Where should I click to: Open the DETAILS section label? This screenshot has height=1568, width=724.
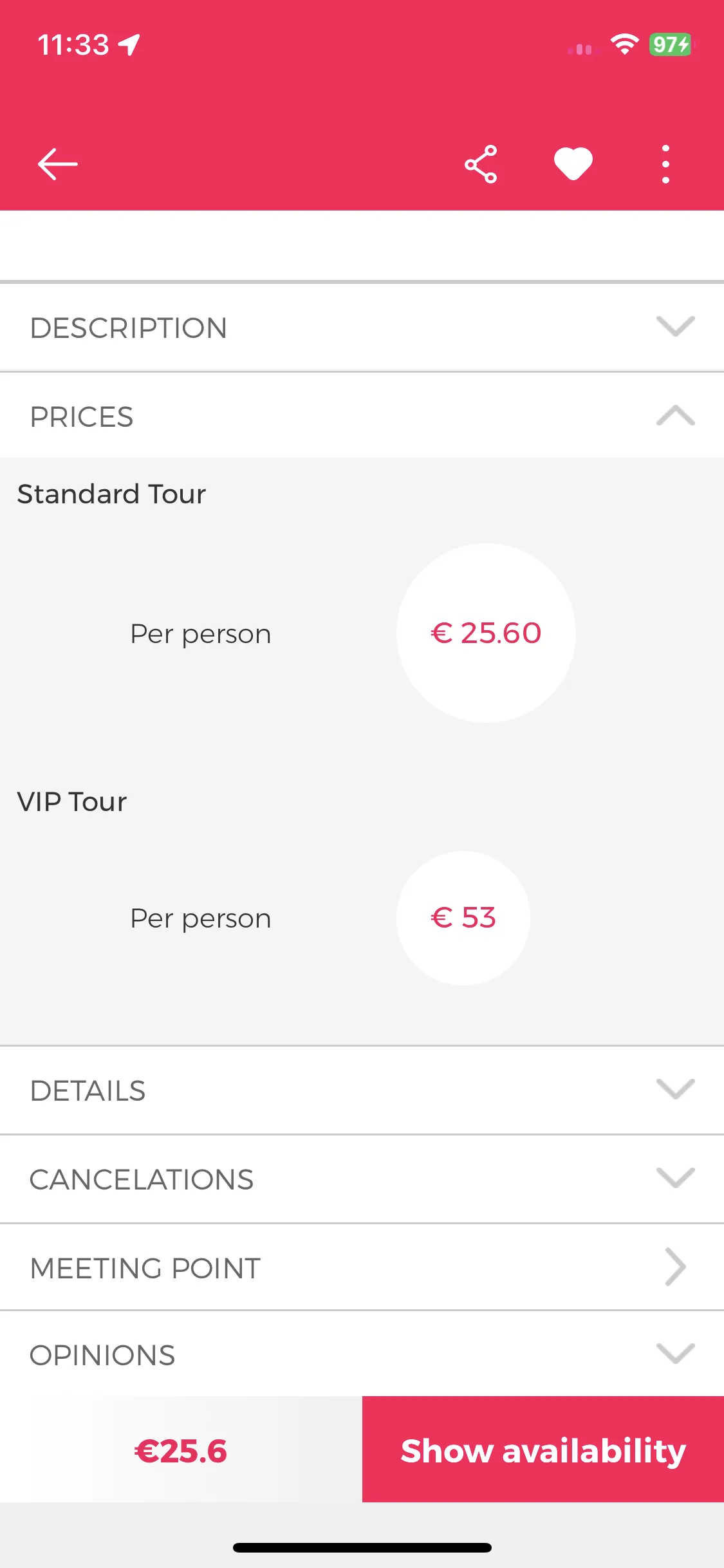88,1090
